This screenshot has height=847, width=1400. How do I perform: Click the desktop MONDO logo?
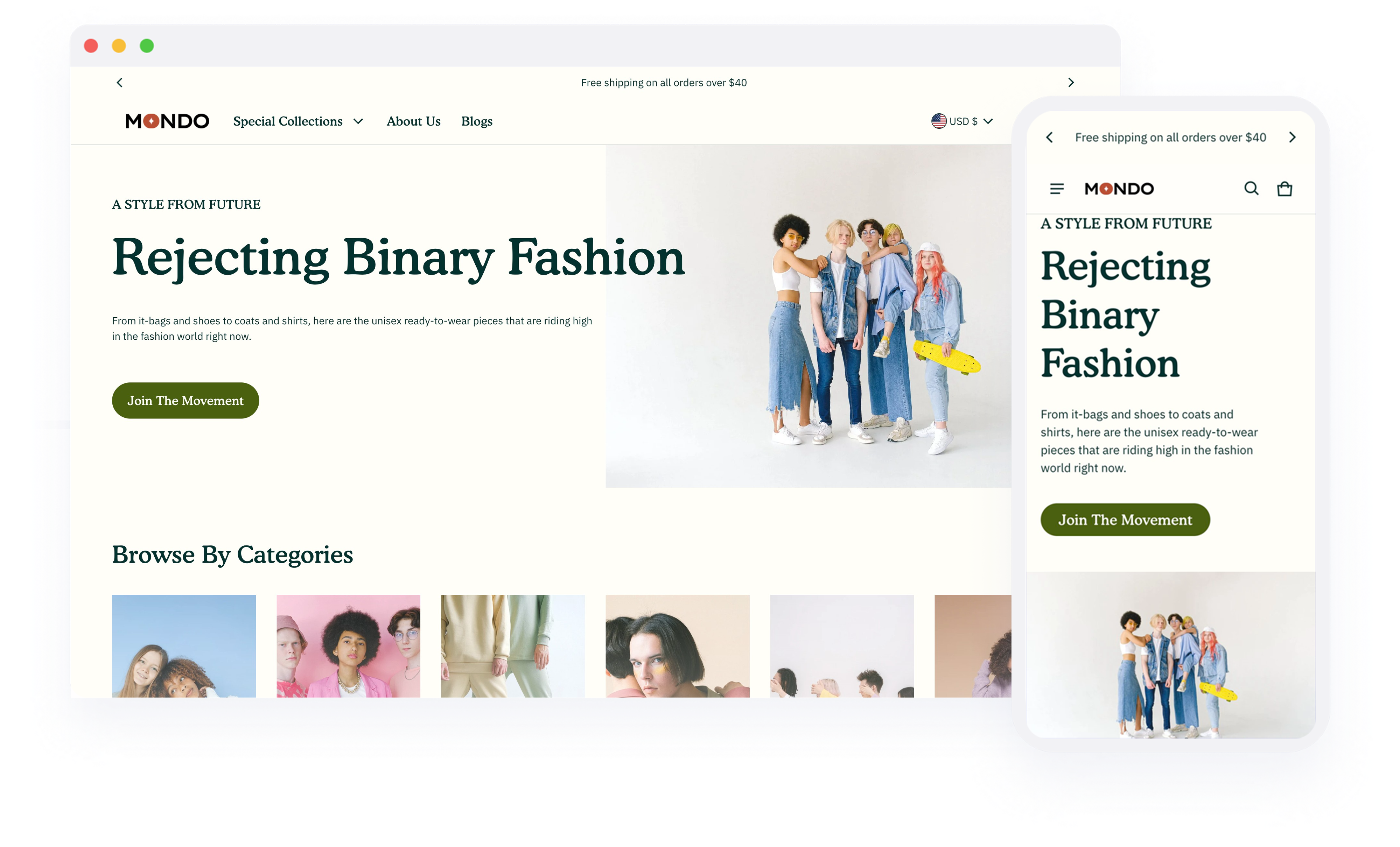point(167,121)
